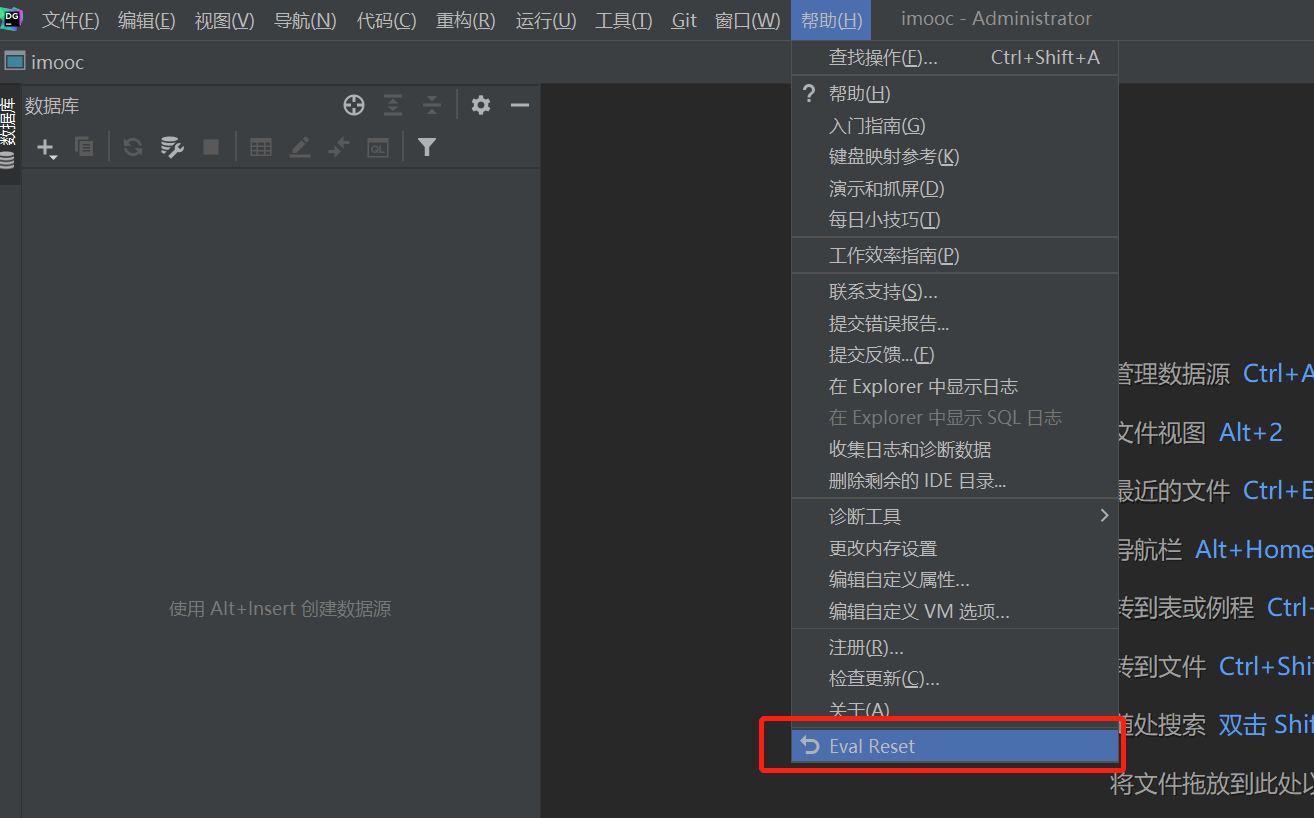The width and height of the screenshot is (1314, 818).
Task: Select 删除剩余的 IDE 目录... menu item
Action: (955, 481)
